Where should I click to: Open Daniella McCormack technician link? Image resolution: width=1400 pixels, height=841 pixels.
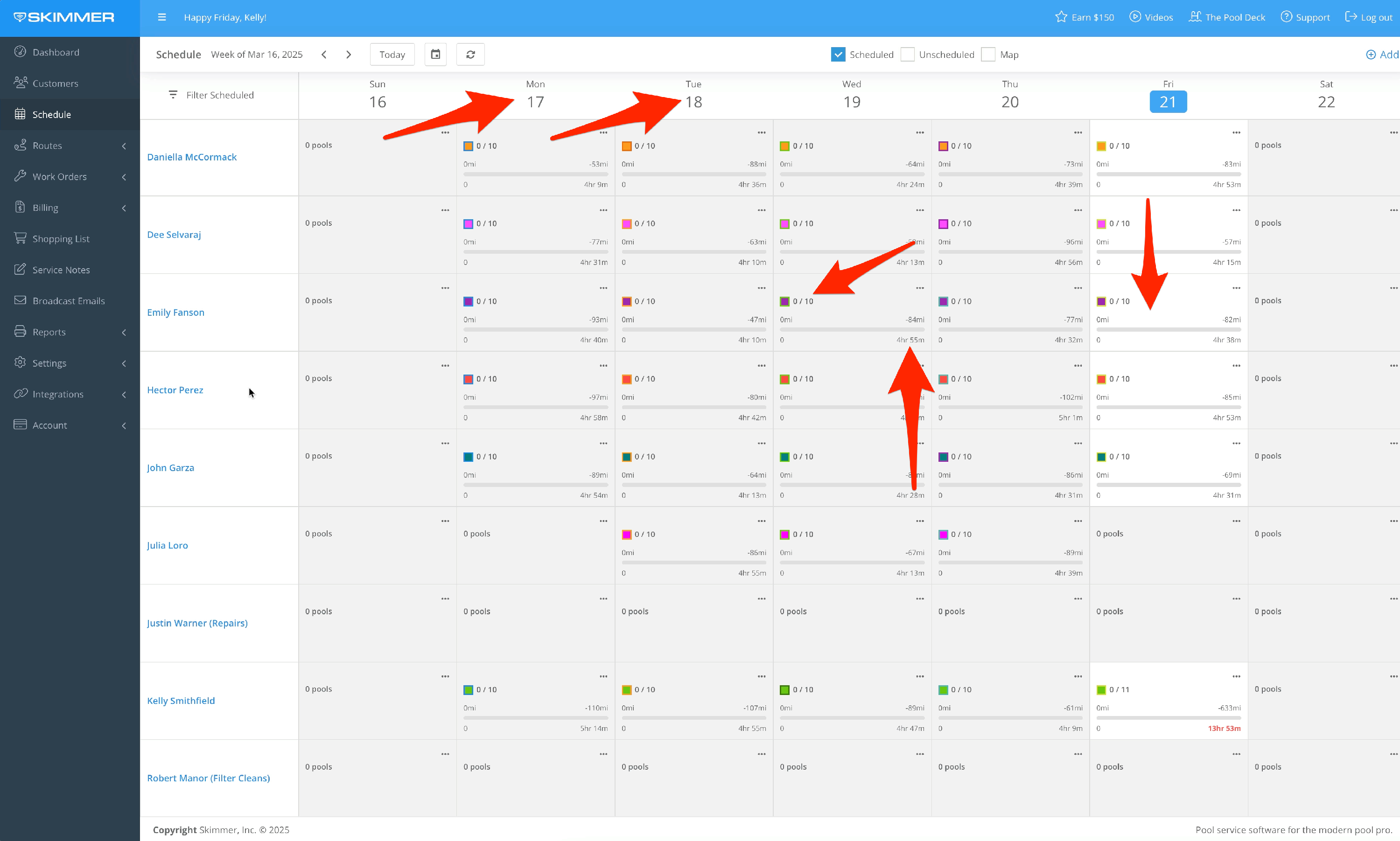tap(192, 157)
